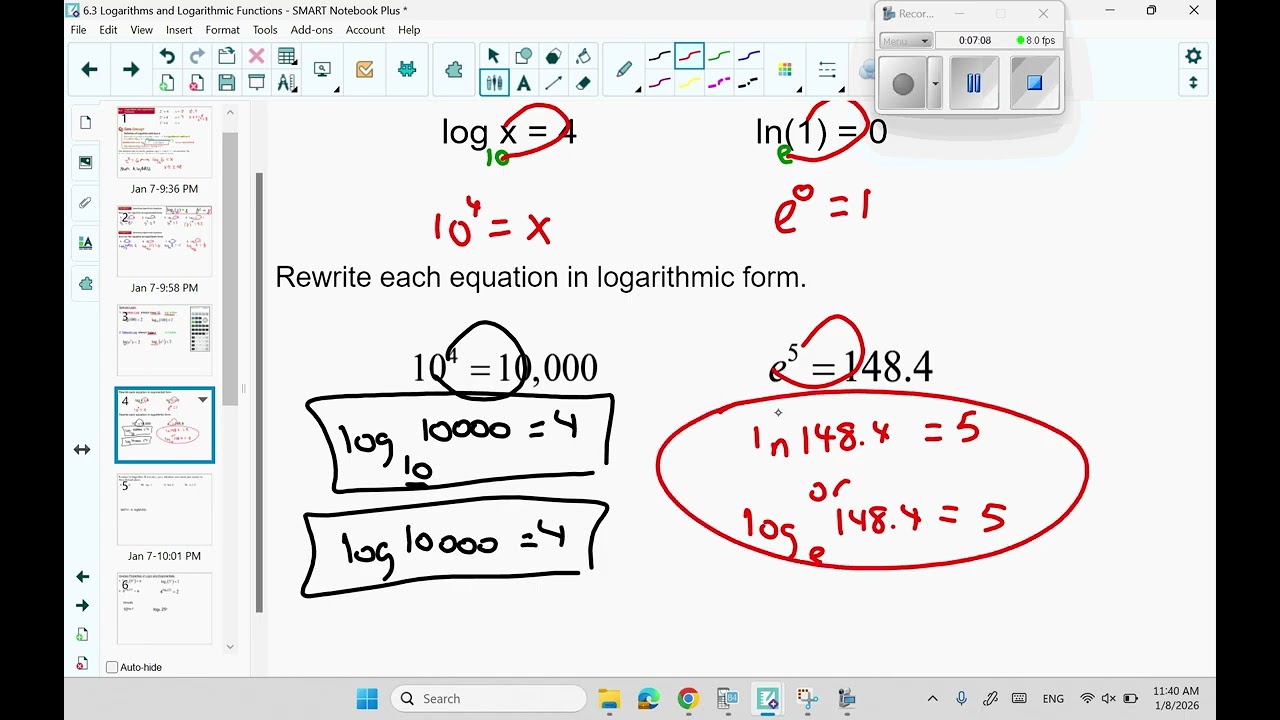Click the recorder Record button

tap(903, 84)
